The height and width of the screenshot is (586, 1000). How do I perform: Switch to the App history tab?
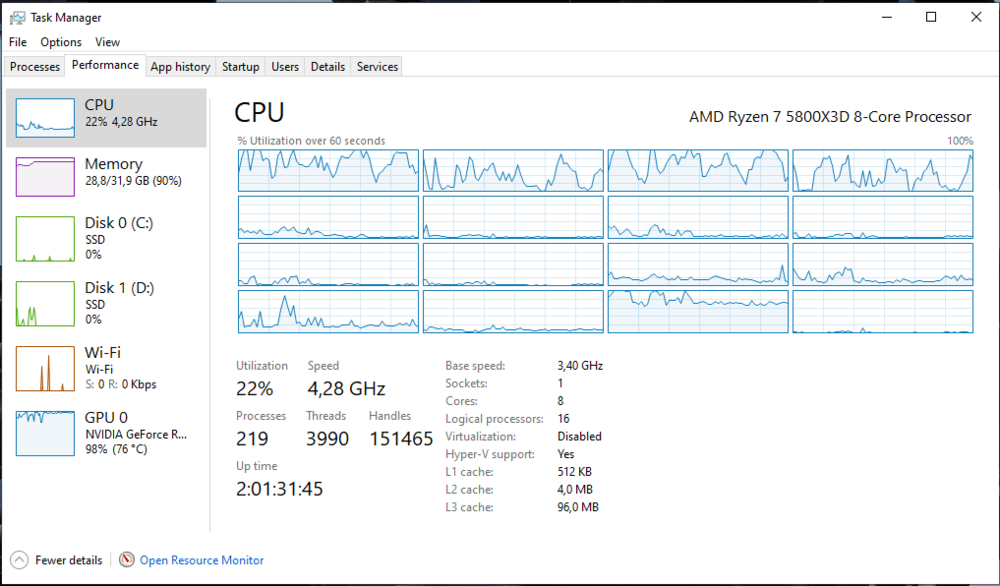(180, 67)
